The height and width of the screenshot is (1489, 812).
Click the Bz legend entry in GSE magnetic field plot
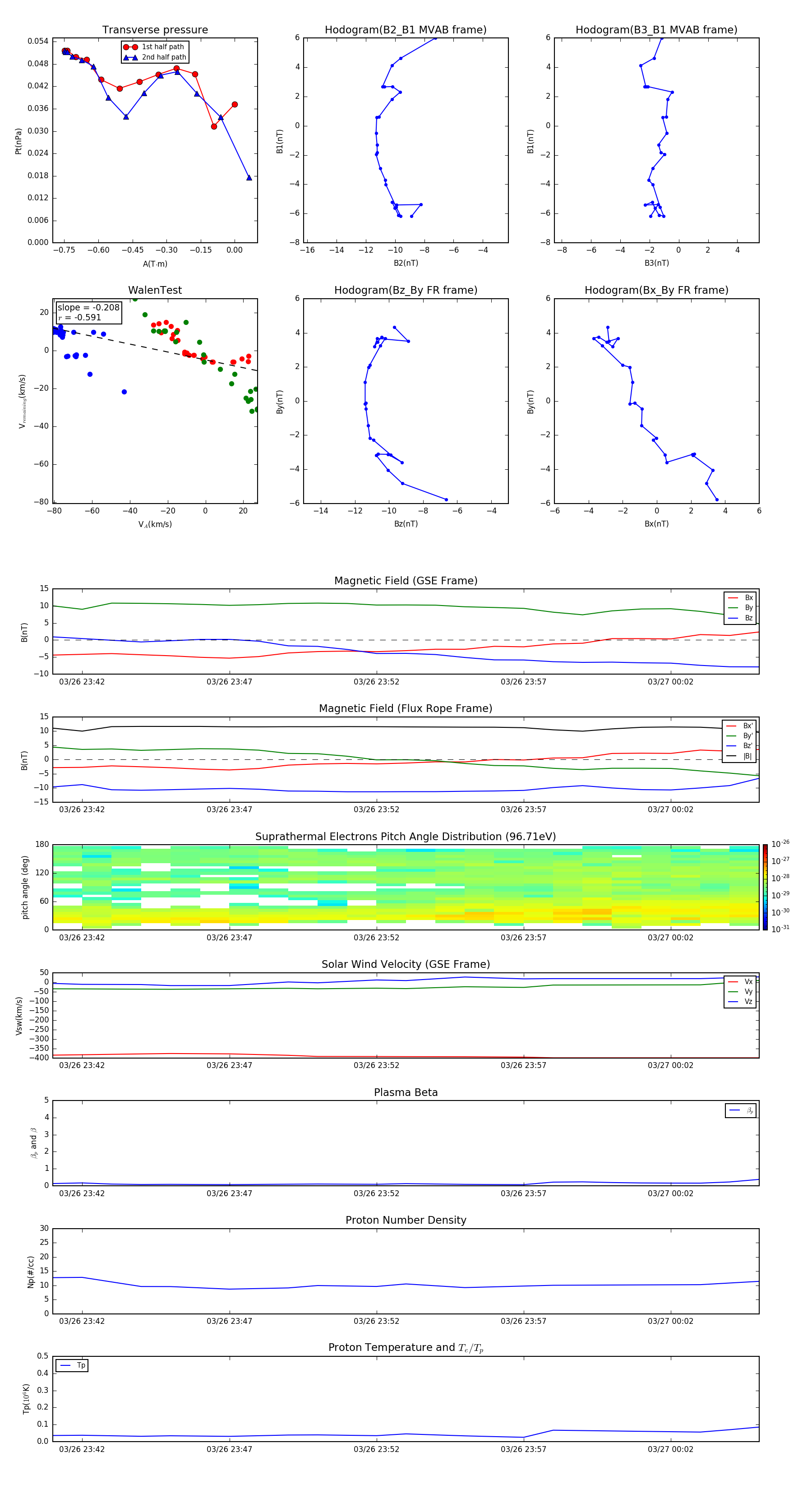point(740,618)
